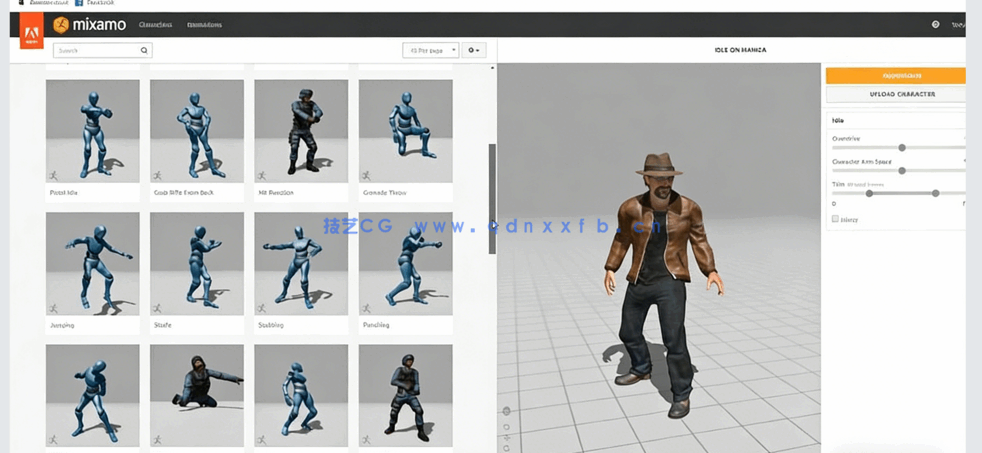This screenshot has width=982, height=453.
Task: Open the Characters tab
Action: click(155, 25)
